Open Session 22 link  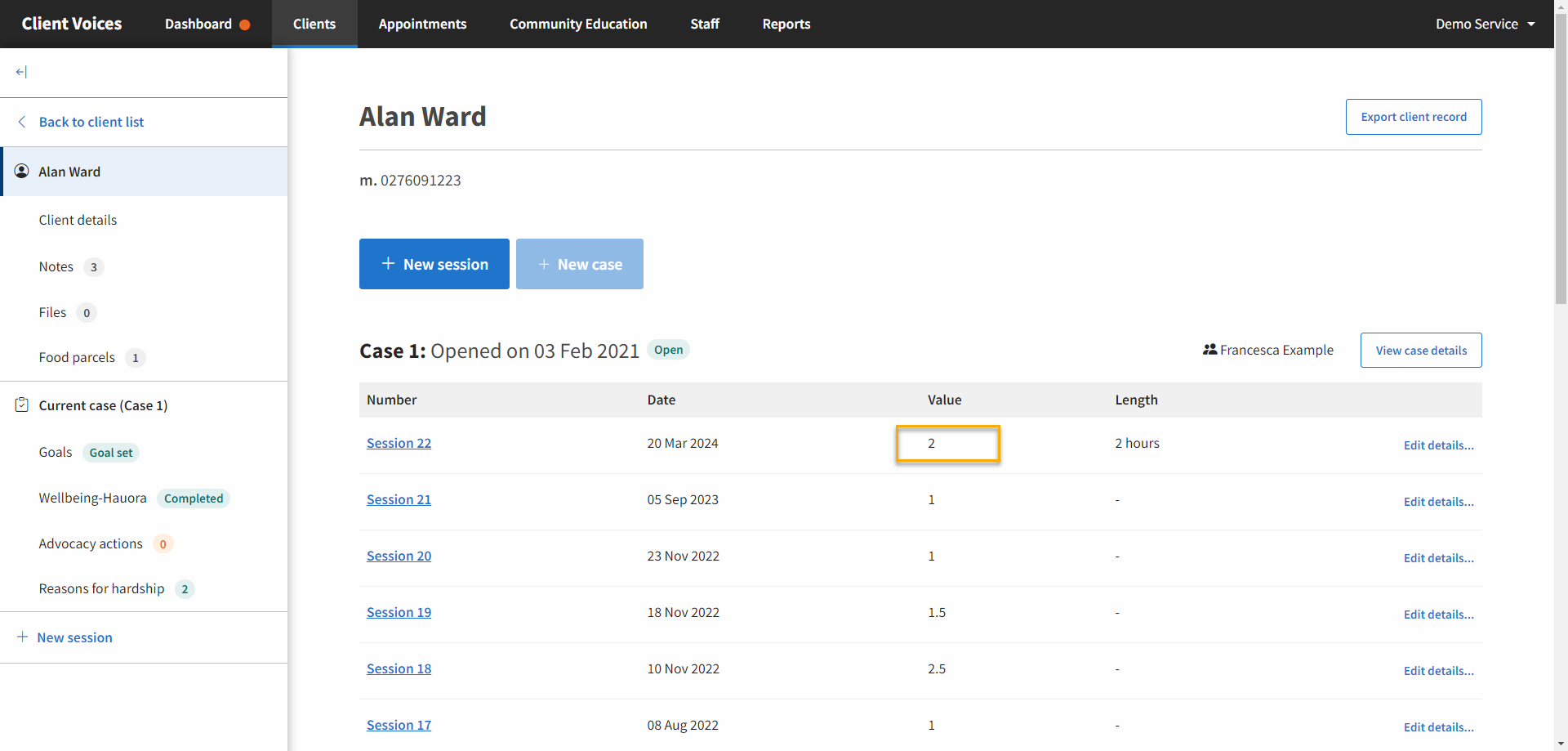[x=399, y=443]
